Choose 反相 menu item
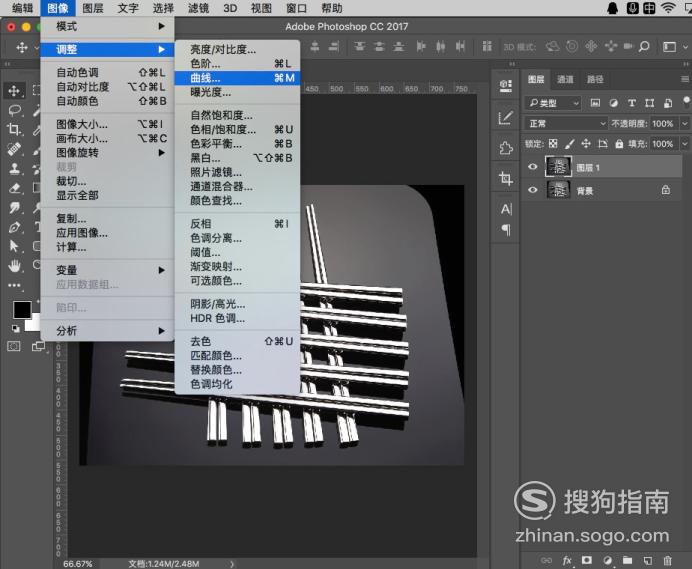692x569 pixels. pyautogui.click(x=237, y=224)
